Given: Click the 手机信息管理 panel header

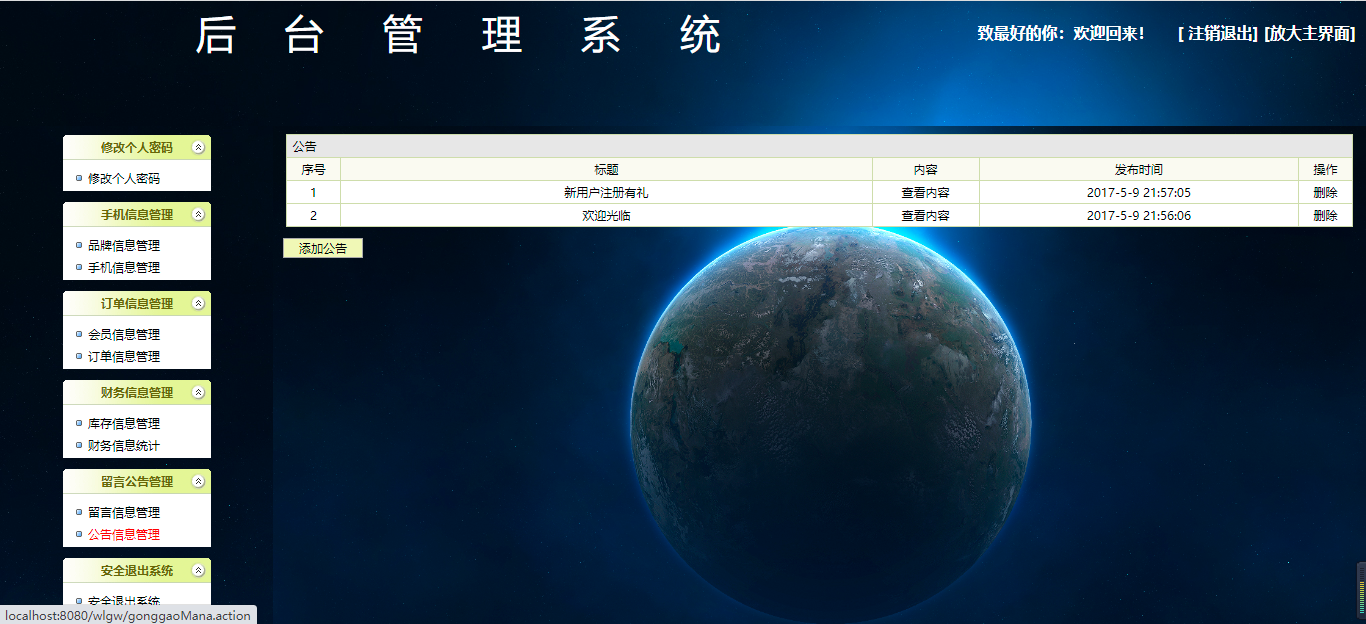Looking at the screenshot, I should click(x=137, y=214).
